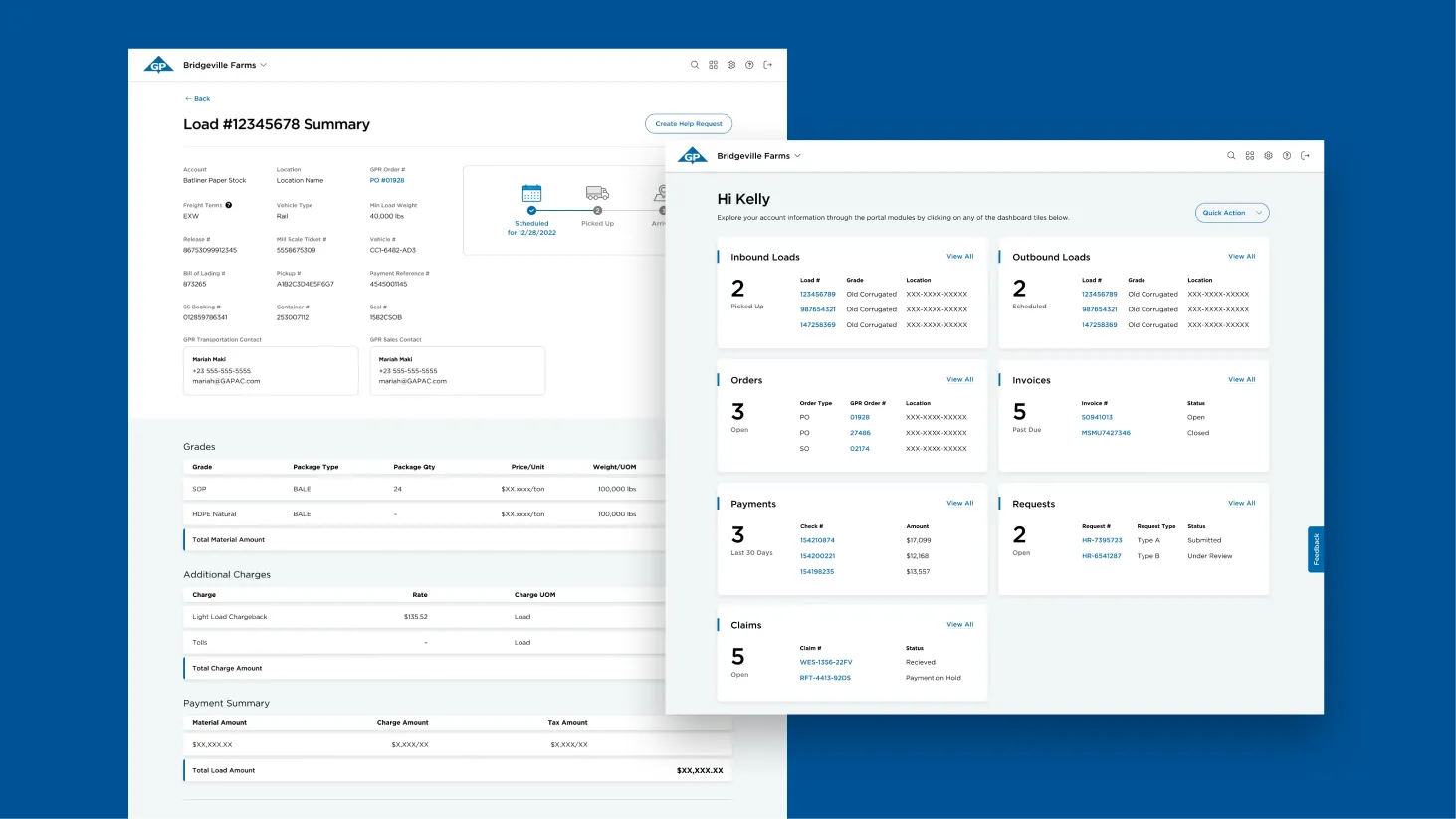The height and width of the screenshot is (819, 1456).
Task: Click the Create Help Request button
Action: 689,124
